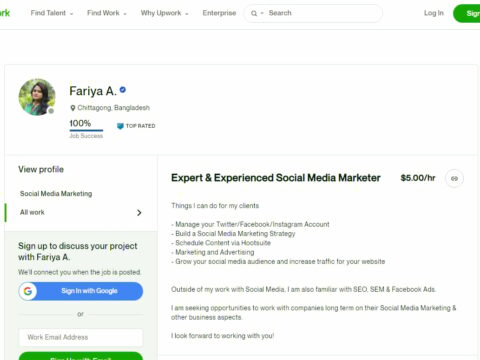480x360 pixels.
Task: Click the Log In link
Action: [434, 13]
